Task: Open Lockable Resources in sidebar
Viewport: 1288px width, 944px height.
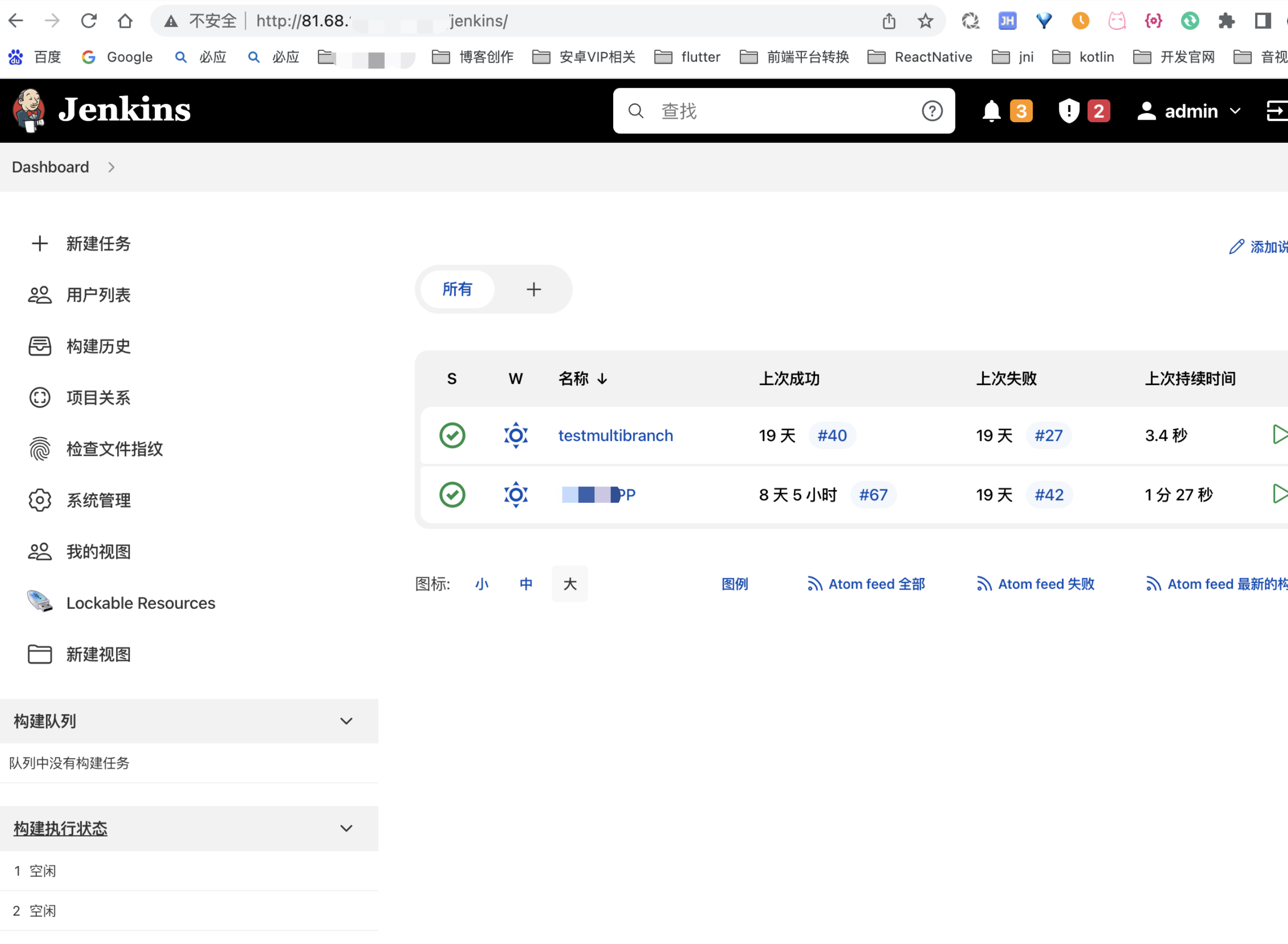Action: point(140,603)
